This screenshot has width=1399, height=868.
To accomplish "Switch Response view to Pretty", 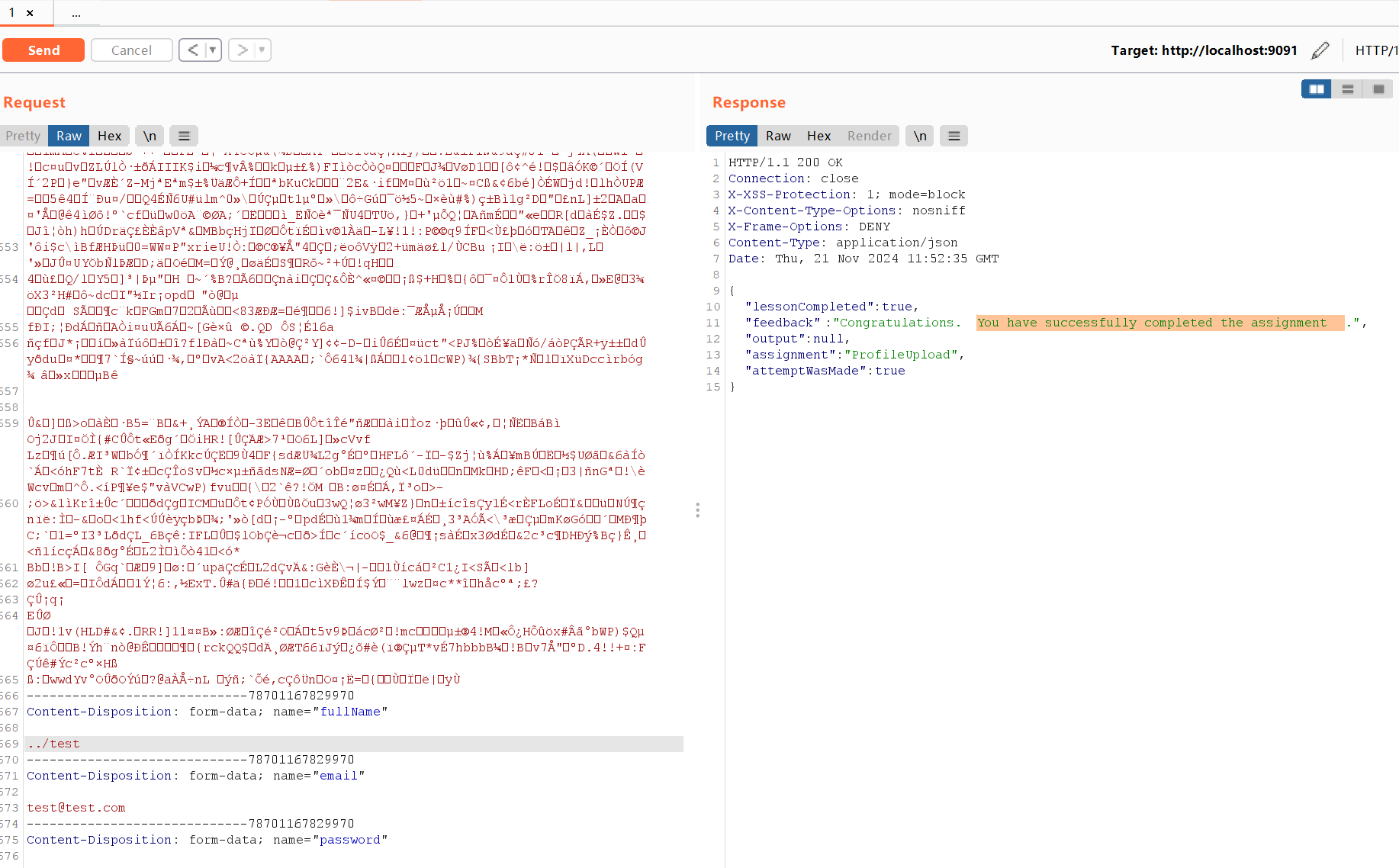I will coord(732,136).
